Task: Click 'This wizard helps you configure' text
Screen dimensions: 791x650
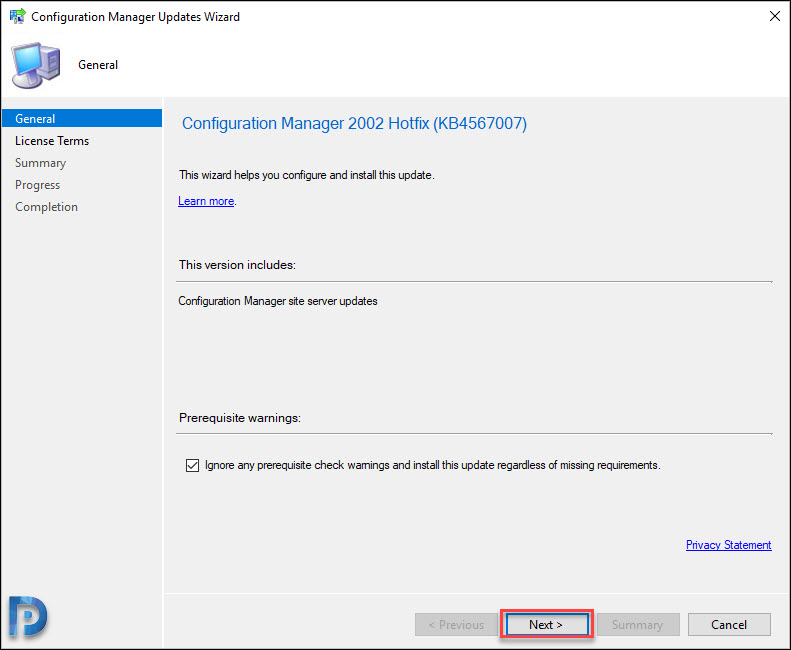Action: pyautogui.click(x=307, y=175)
